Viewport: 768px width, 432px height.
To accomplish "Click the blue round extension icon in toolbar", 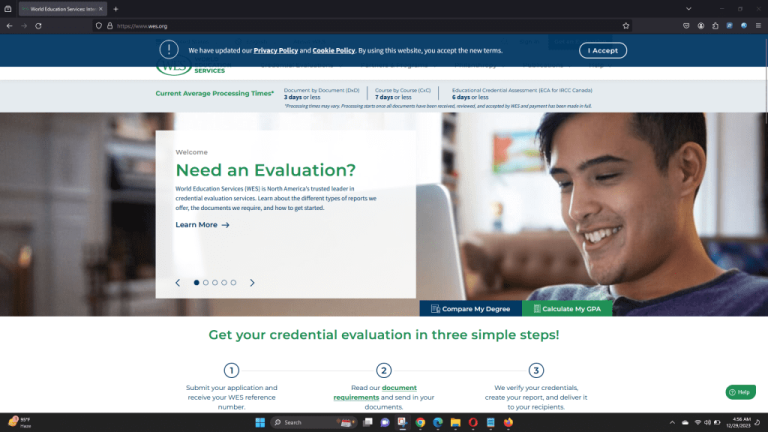I will (744, 26).
